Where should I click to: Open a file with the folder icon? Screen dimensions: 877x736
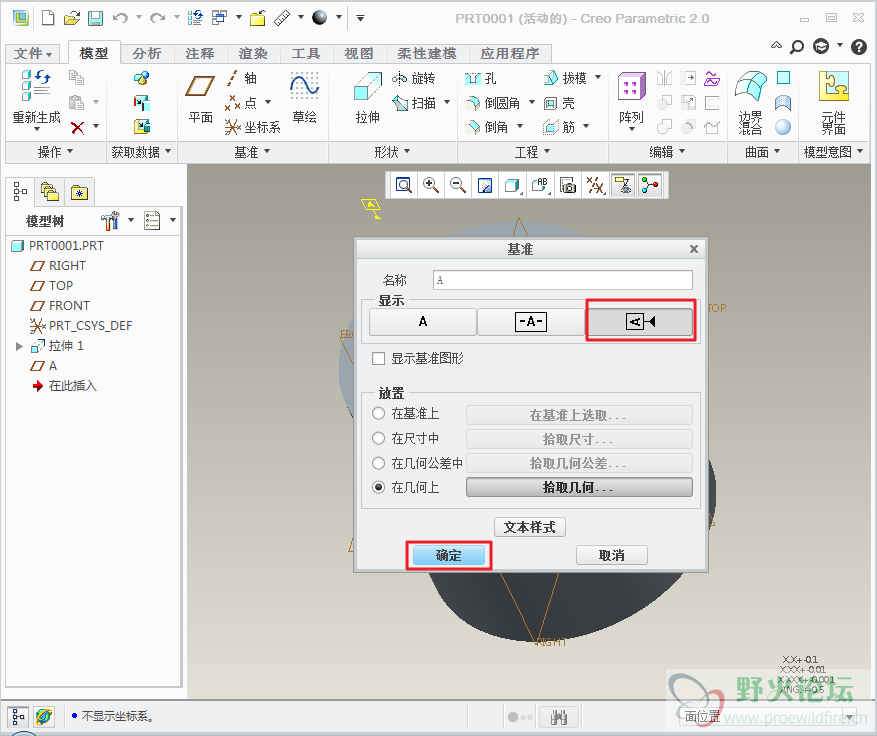point(72,18)
